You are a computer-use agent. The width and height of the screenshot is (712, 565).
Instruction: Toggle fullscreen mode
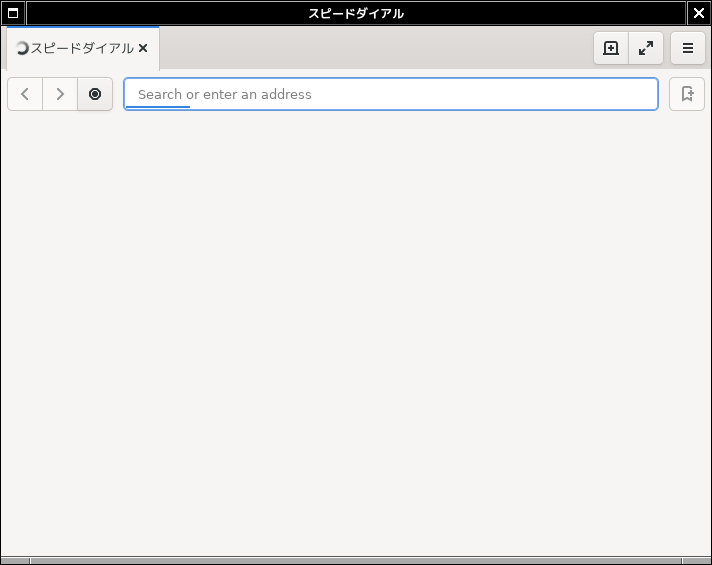coord(646,48)
